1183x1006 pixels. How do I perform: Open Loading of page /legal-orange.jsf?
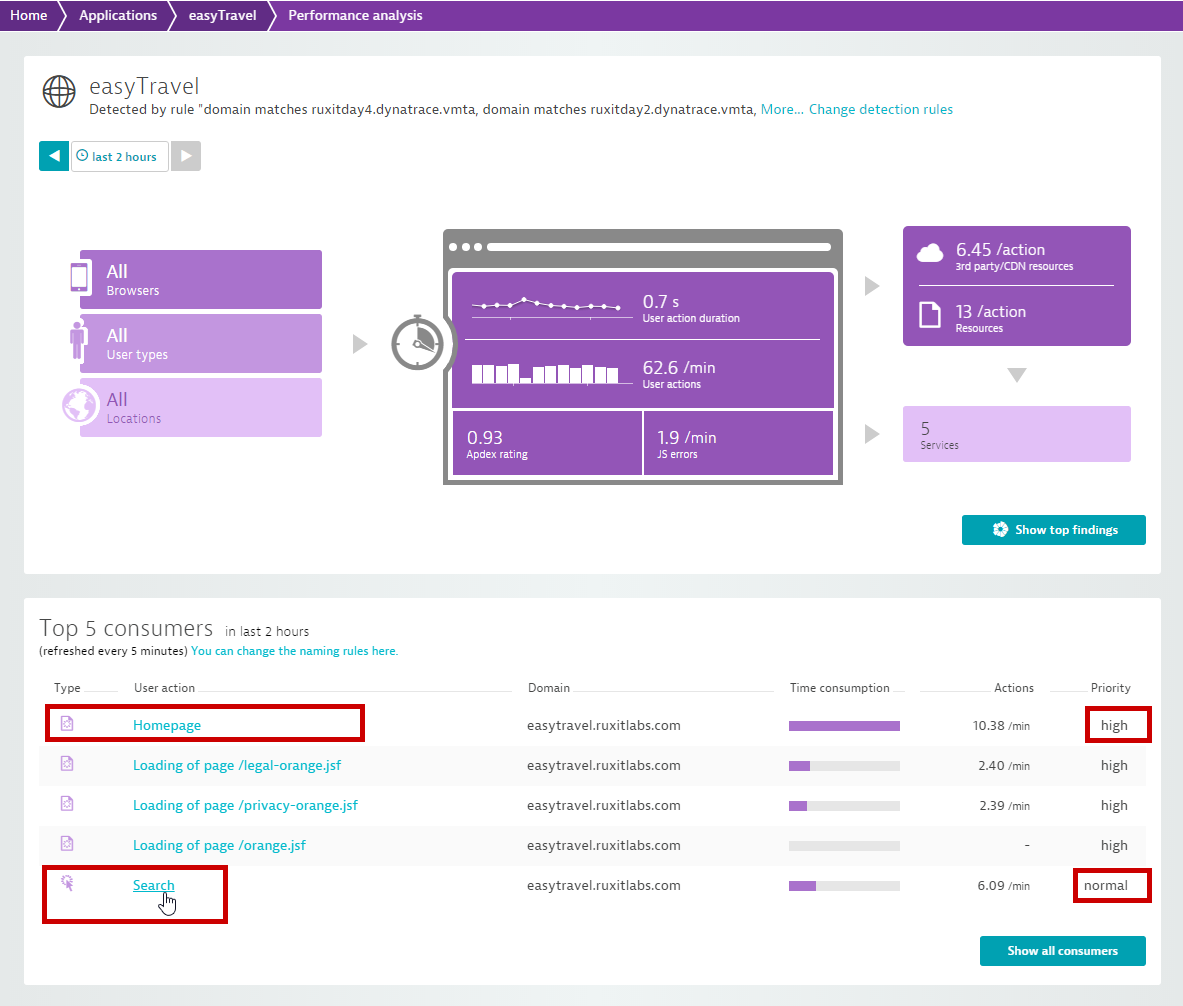pos(237,765)
